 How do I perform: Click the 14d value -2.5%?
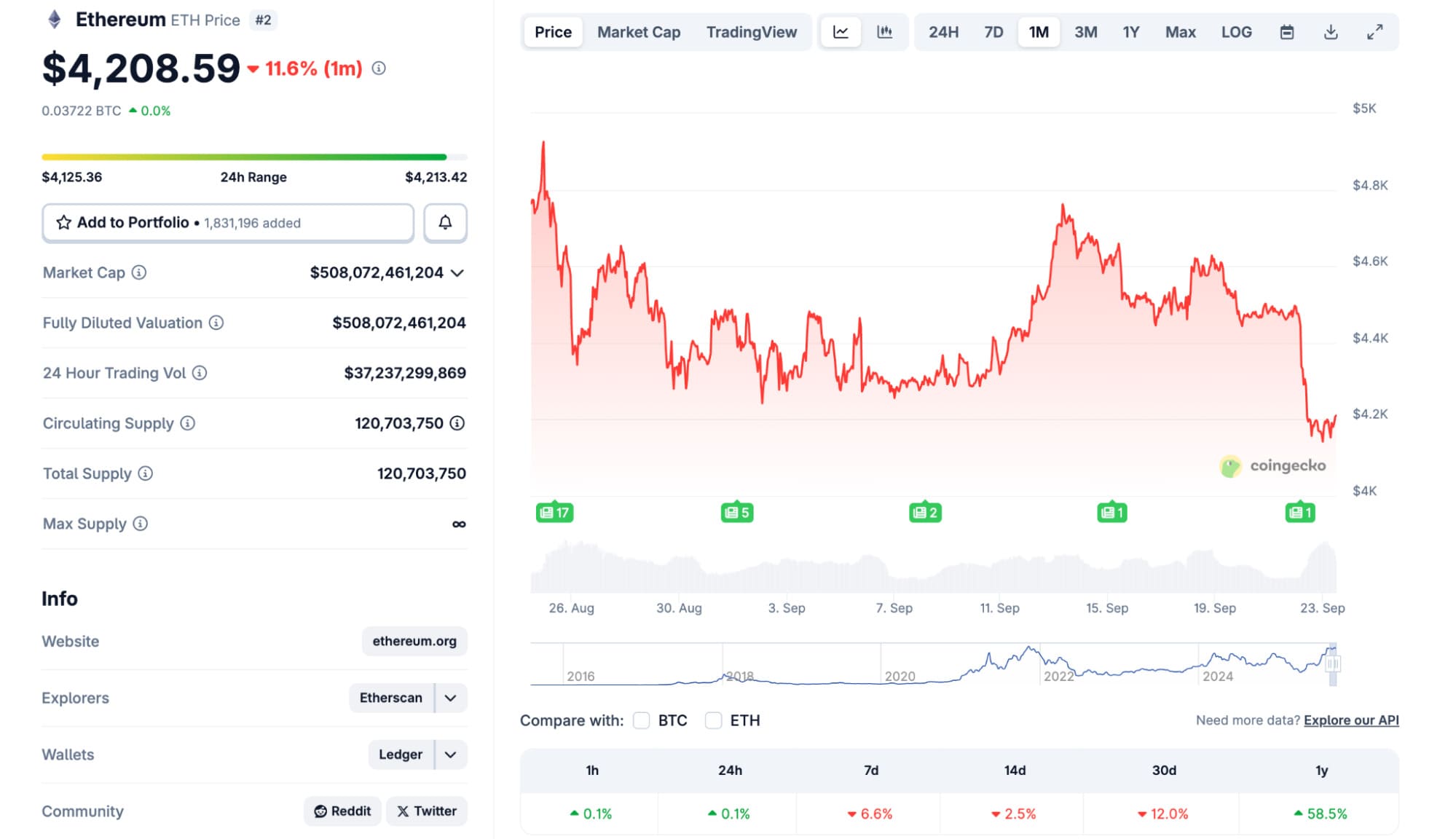pos(1013,814)
